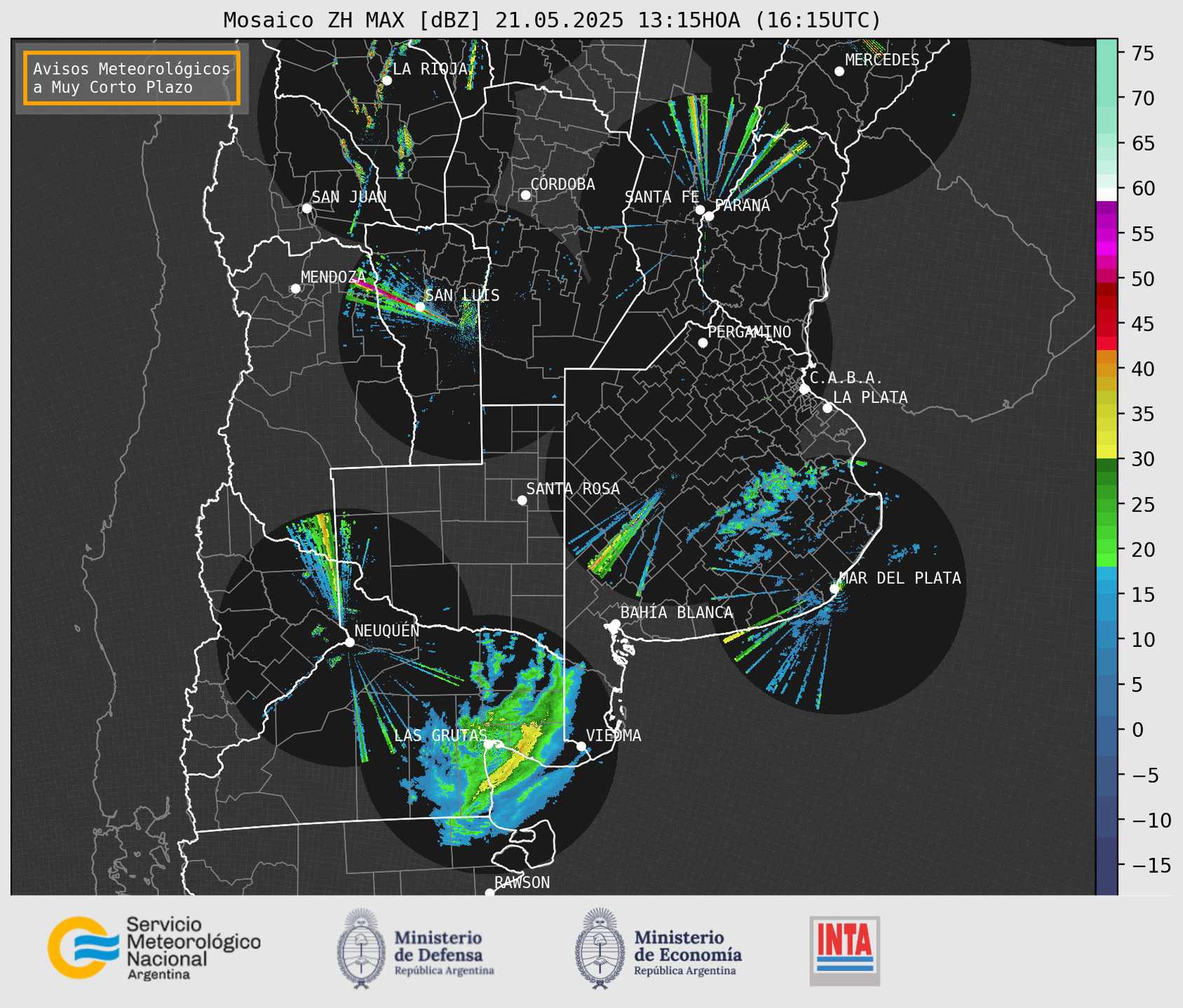This screenshot has height=1008, width=1183.
Task: Click the Servicio Meteorológico Nacional logo
Action: [x=154, y=948]
